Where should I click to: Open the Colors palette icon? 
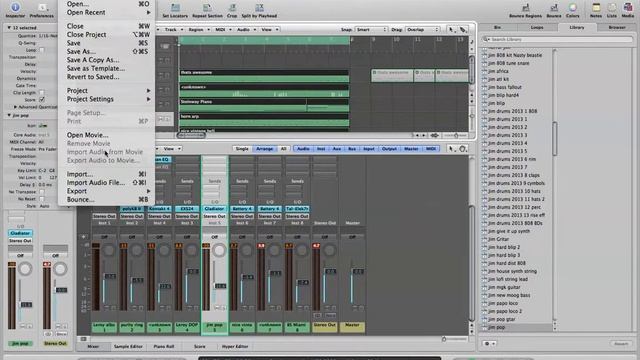coord(573,7)
